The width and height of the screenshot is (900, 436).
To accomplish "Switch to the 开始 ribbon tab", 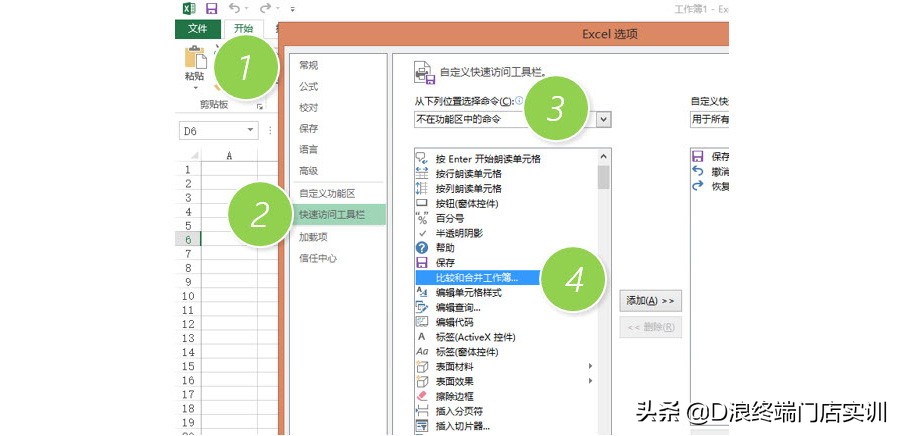I will point(243,29).
